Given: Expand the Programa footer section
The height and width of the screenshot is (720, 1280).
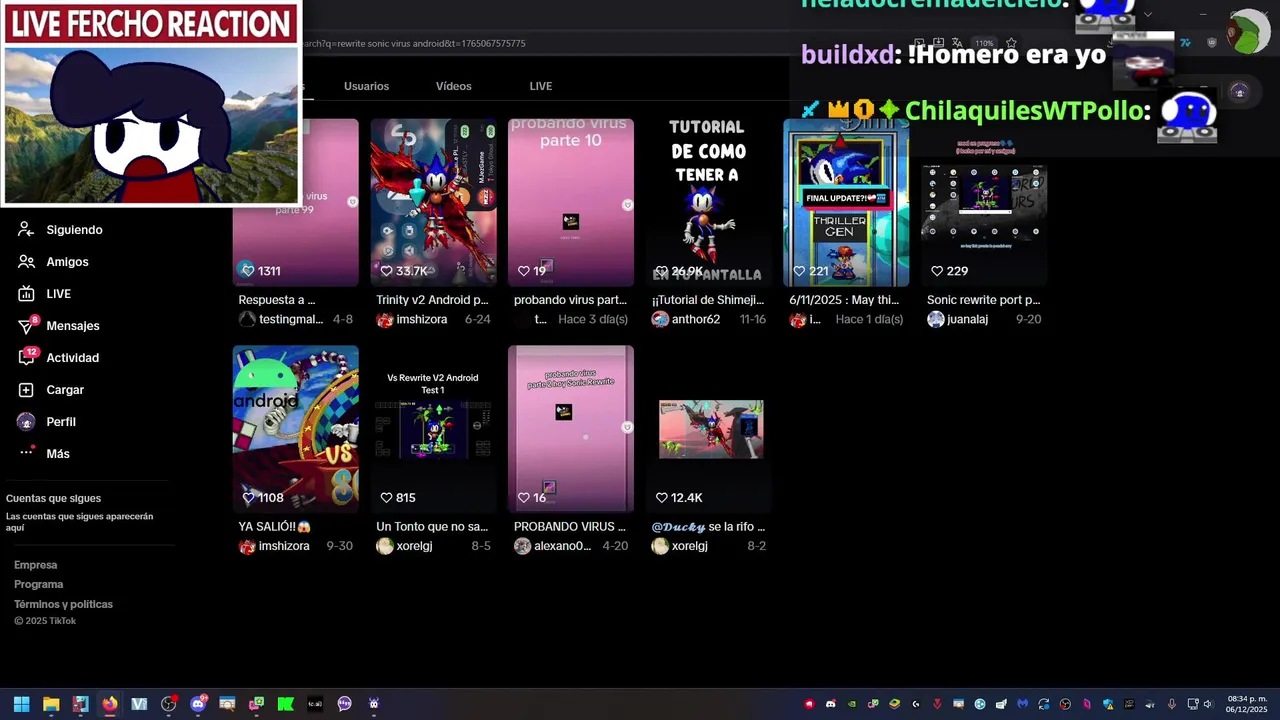Looking at the screenshot, I should [x=39, y=584].
